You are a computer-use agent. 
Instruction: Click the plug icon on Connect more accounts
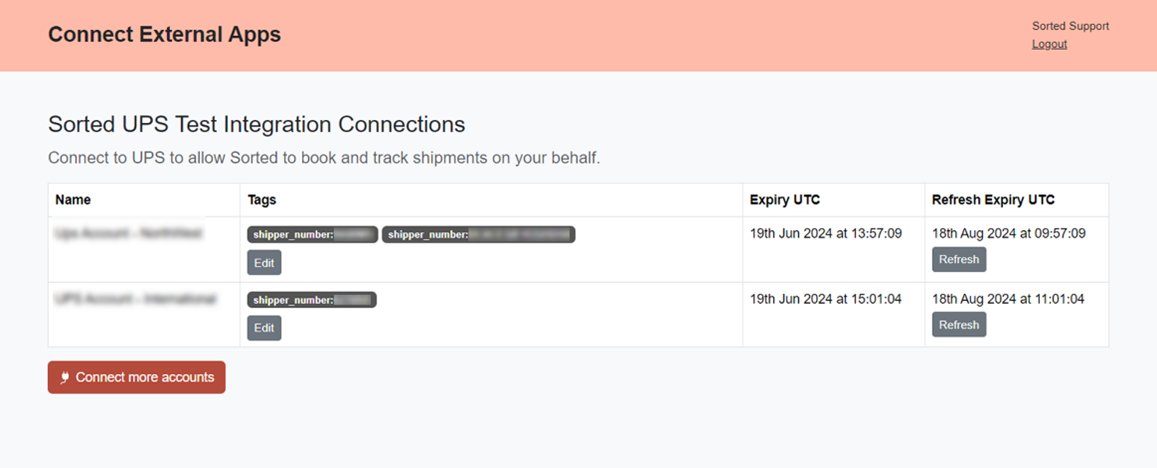pyautogui.click(x=65, y=377)
